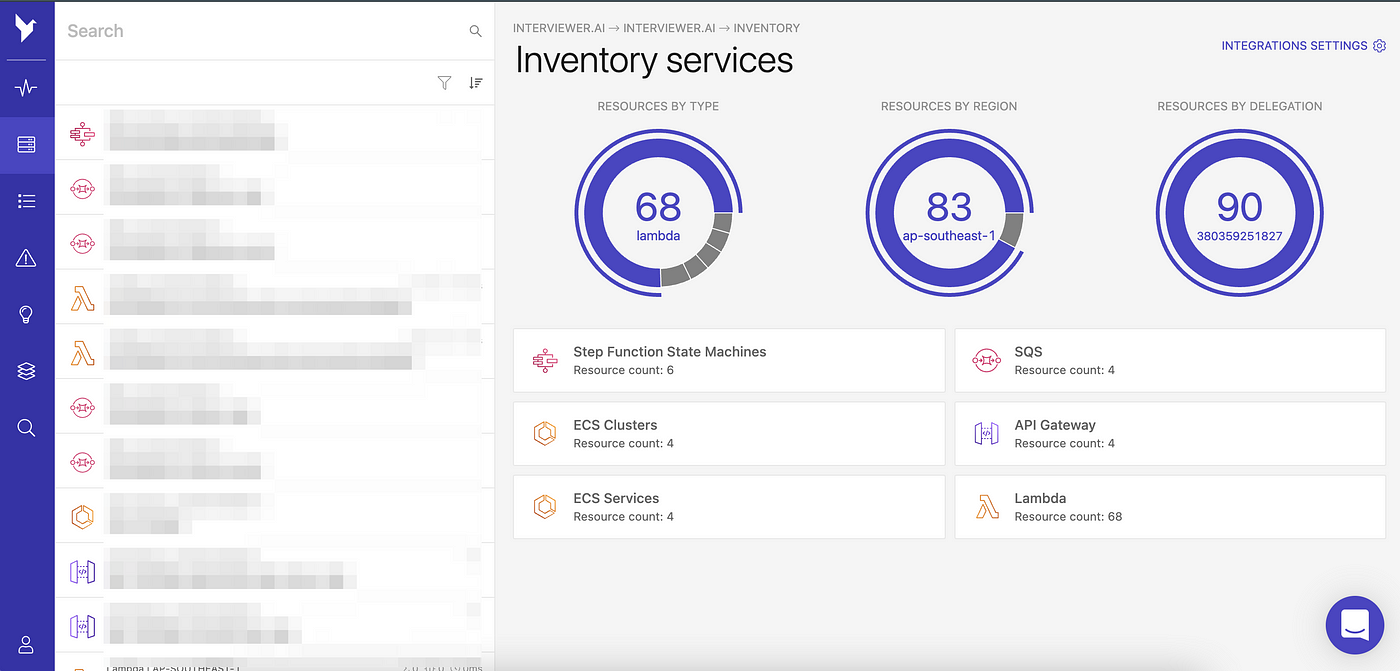Click 'Resource count: 6' text
The width and height of the screenshot is (1400, 671).
tap(623, 370)
